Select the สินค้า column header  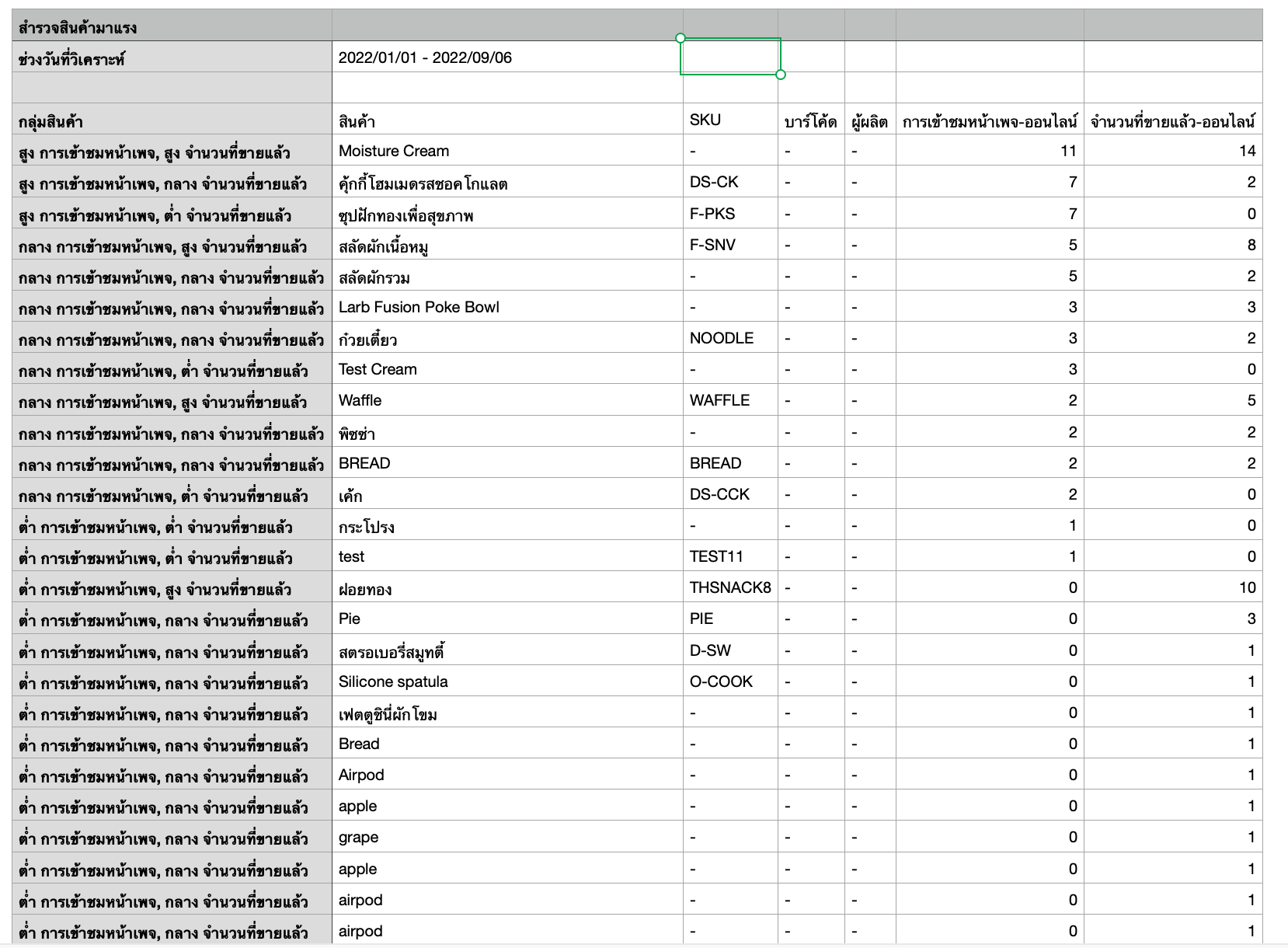[507, 120]
